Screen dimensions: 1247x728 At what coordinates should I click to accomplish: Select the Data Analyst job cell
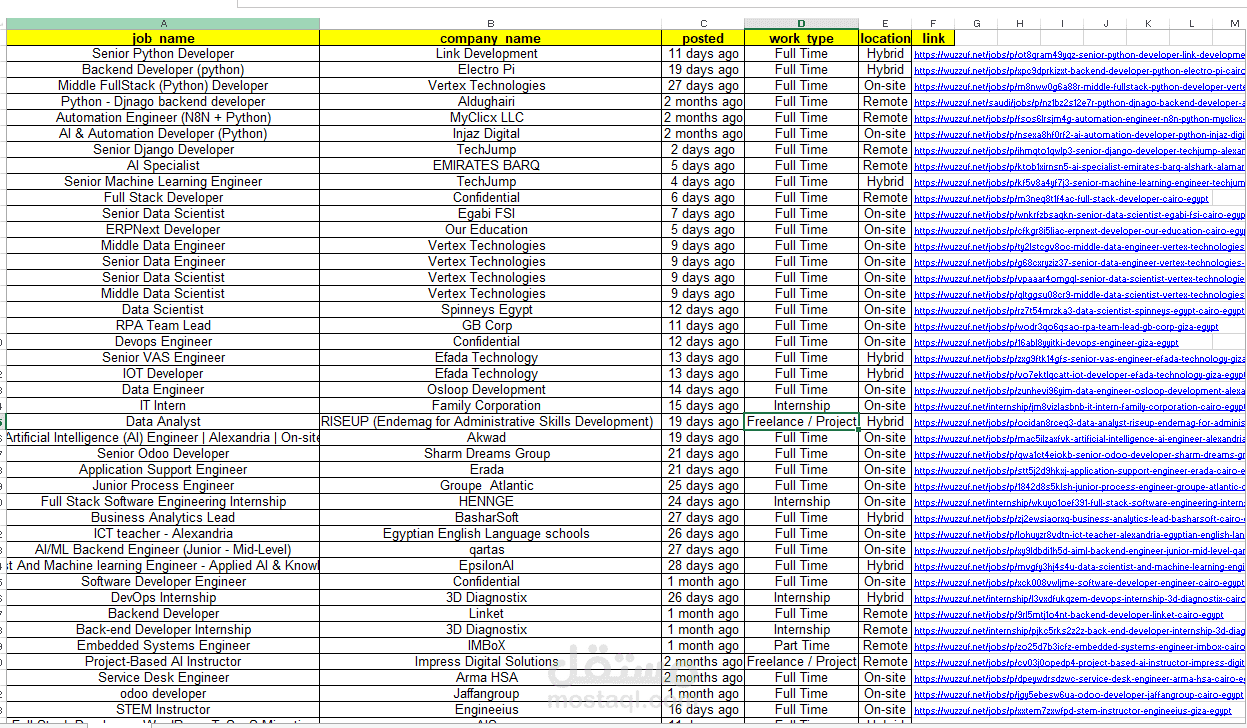tap(163, 422)
